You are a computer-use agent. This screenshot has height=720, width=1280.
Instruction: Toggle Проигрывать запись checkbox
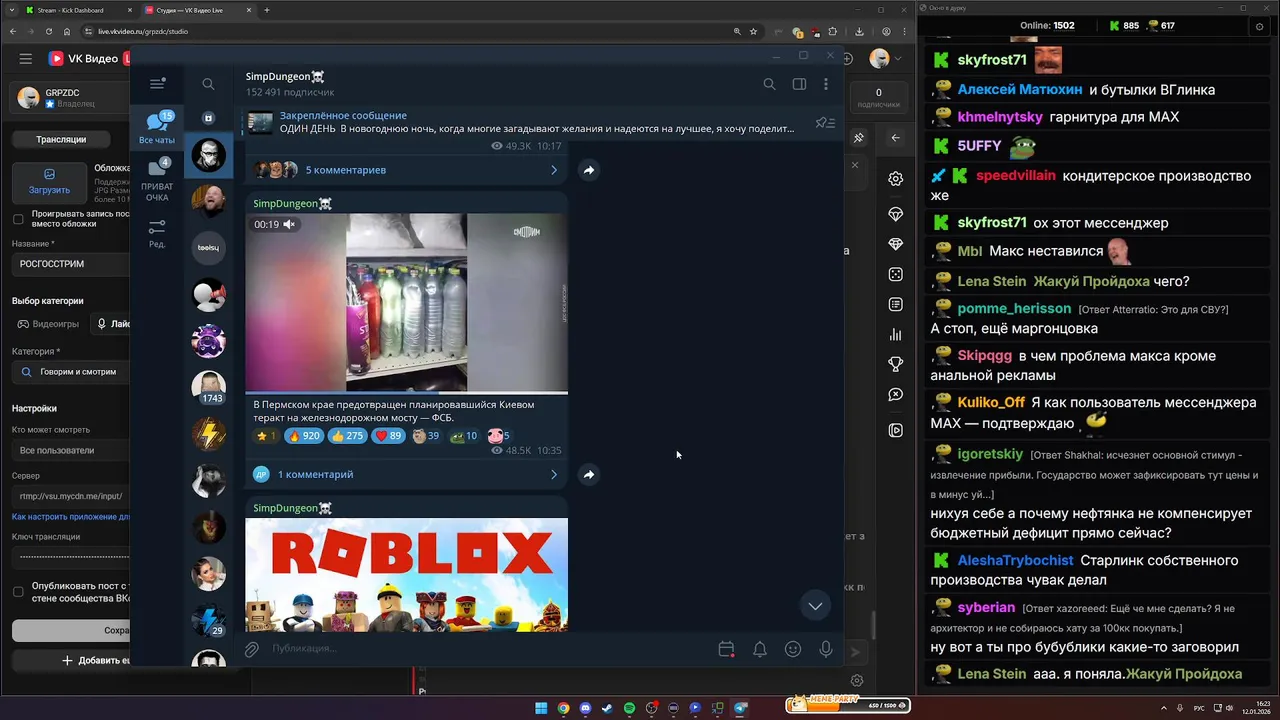(x=18, y=219)
